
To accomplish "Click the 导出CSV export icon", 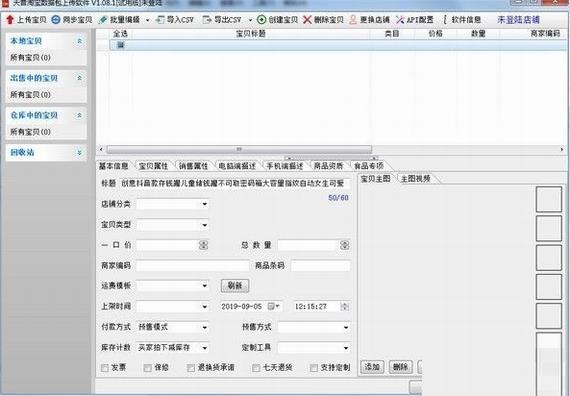I will click(206, 20).
